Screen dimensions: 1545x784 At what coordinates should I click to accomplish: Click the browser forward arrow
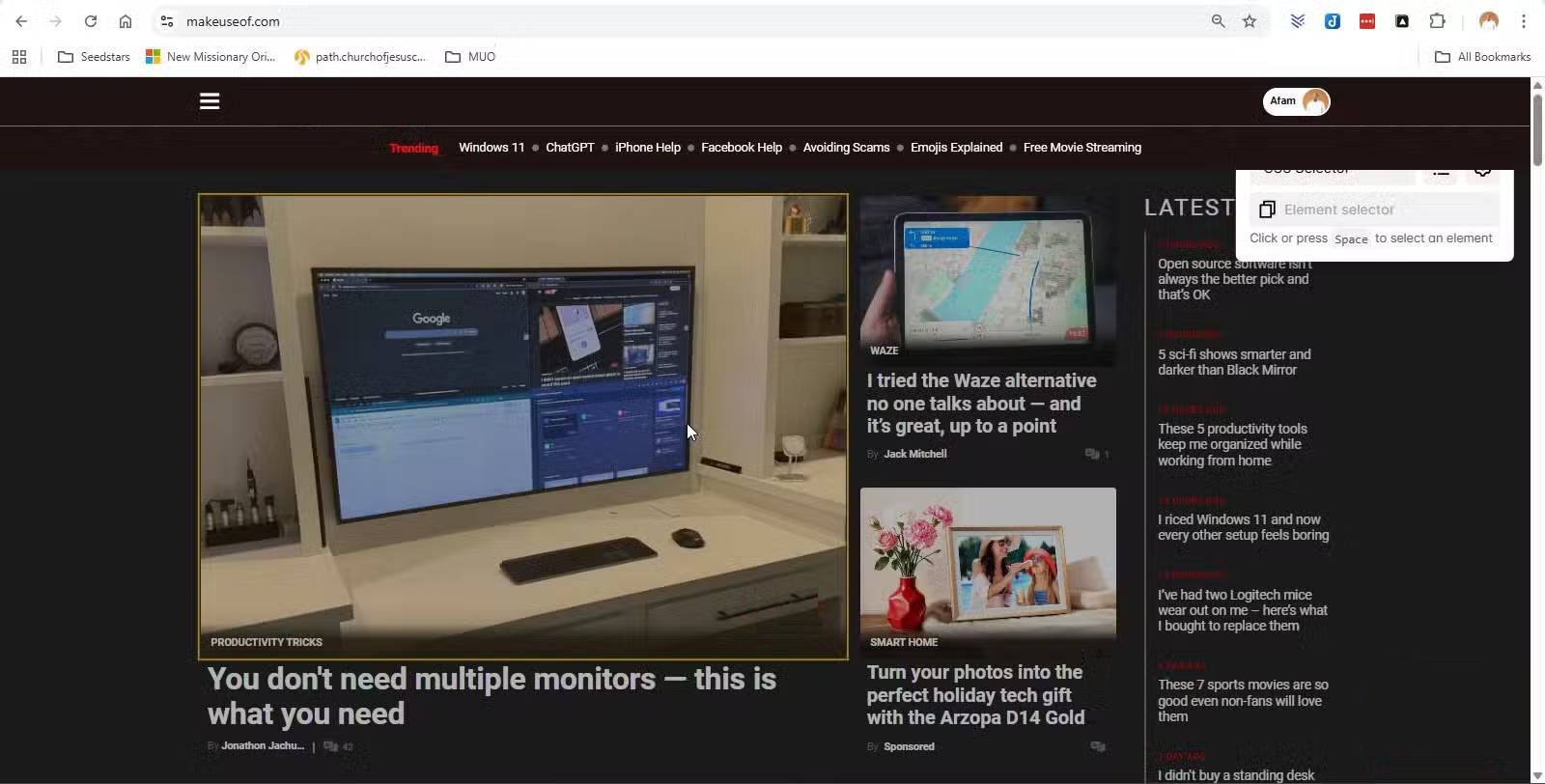pos(56,21)
